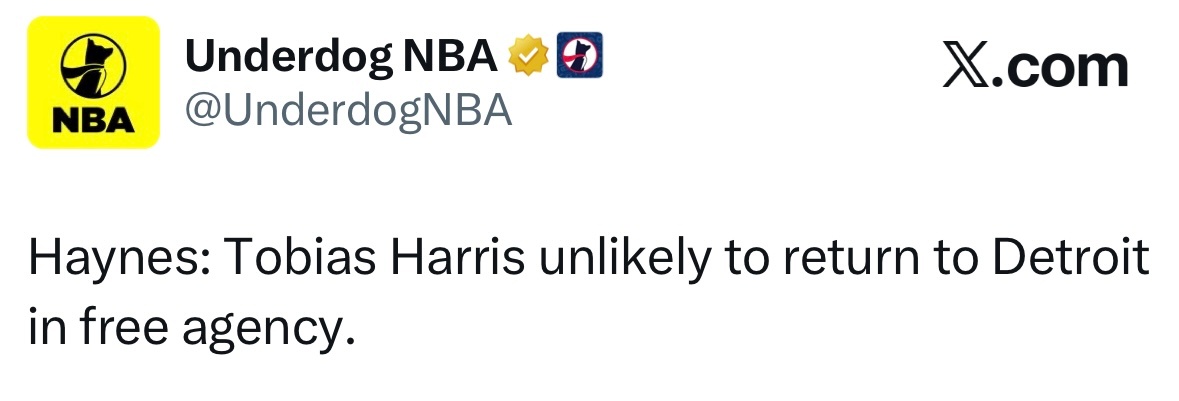
Task: Select the dog silhouette inside the avatar
Action: tap(93, 66)
